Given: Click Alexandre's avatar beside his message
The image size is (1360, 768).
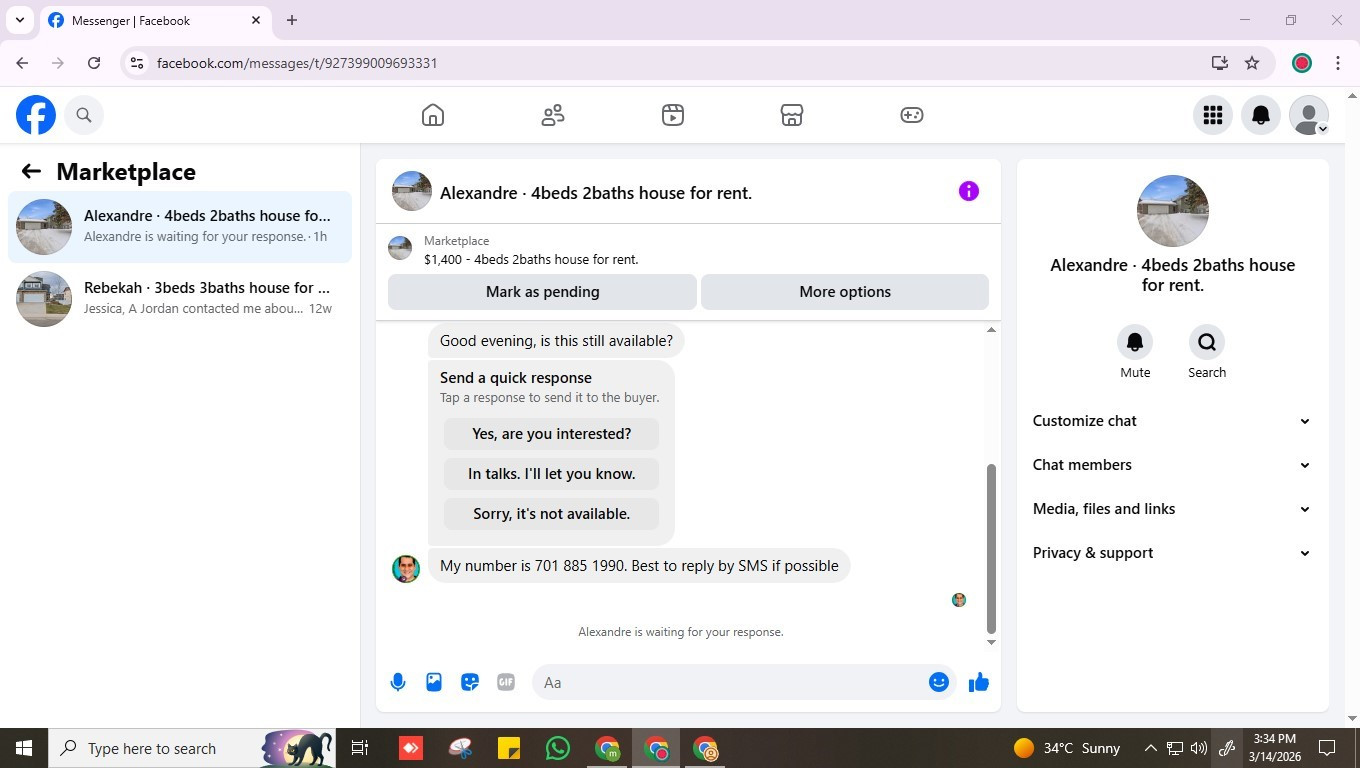Looking at the screenshot, I should [406, 568].
